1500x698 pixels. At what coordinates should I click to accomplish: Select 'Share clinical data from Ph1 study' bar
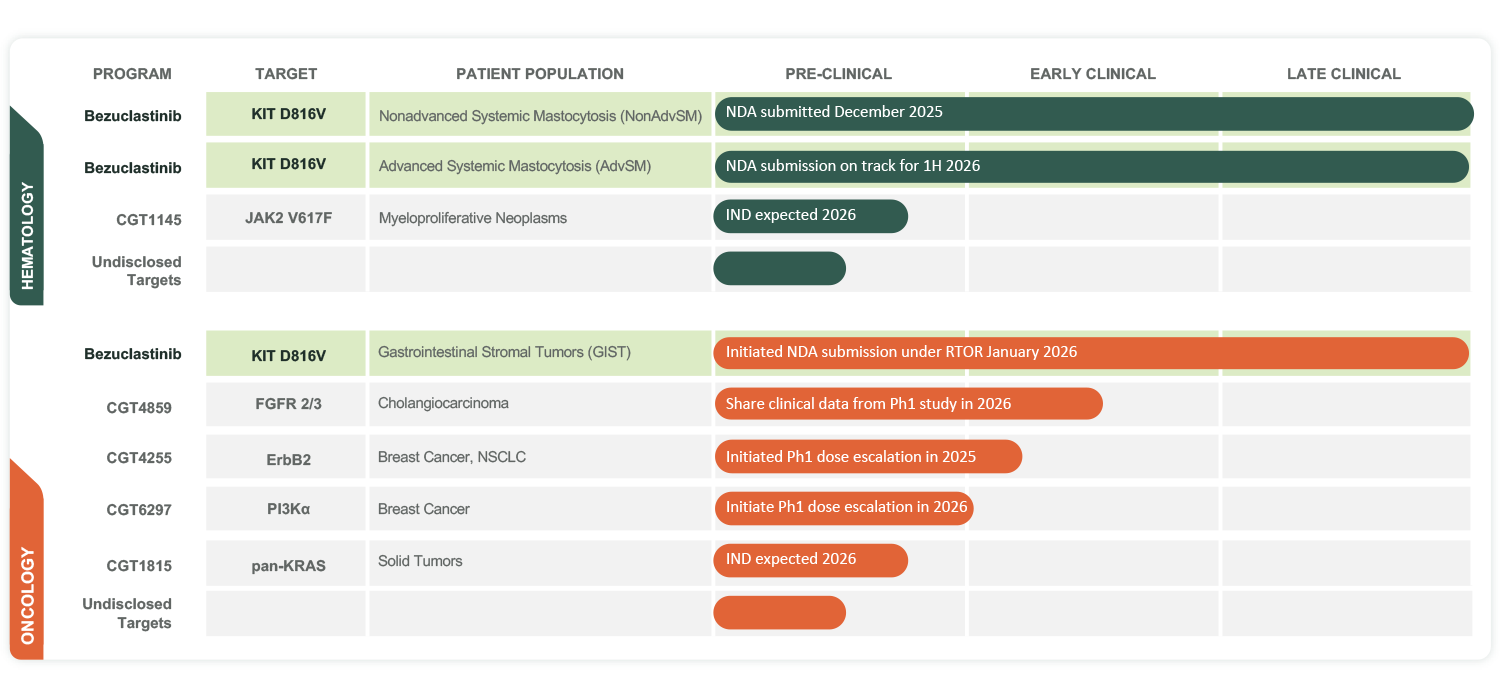907,404
